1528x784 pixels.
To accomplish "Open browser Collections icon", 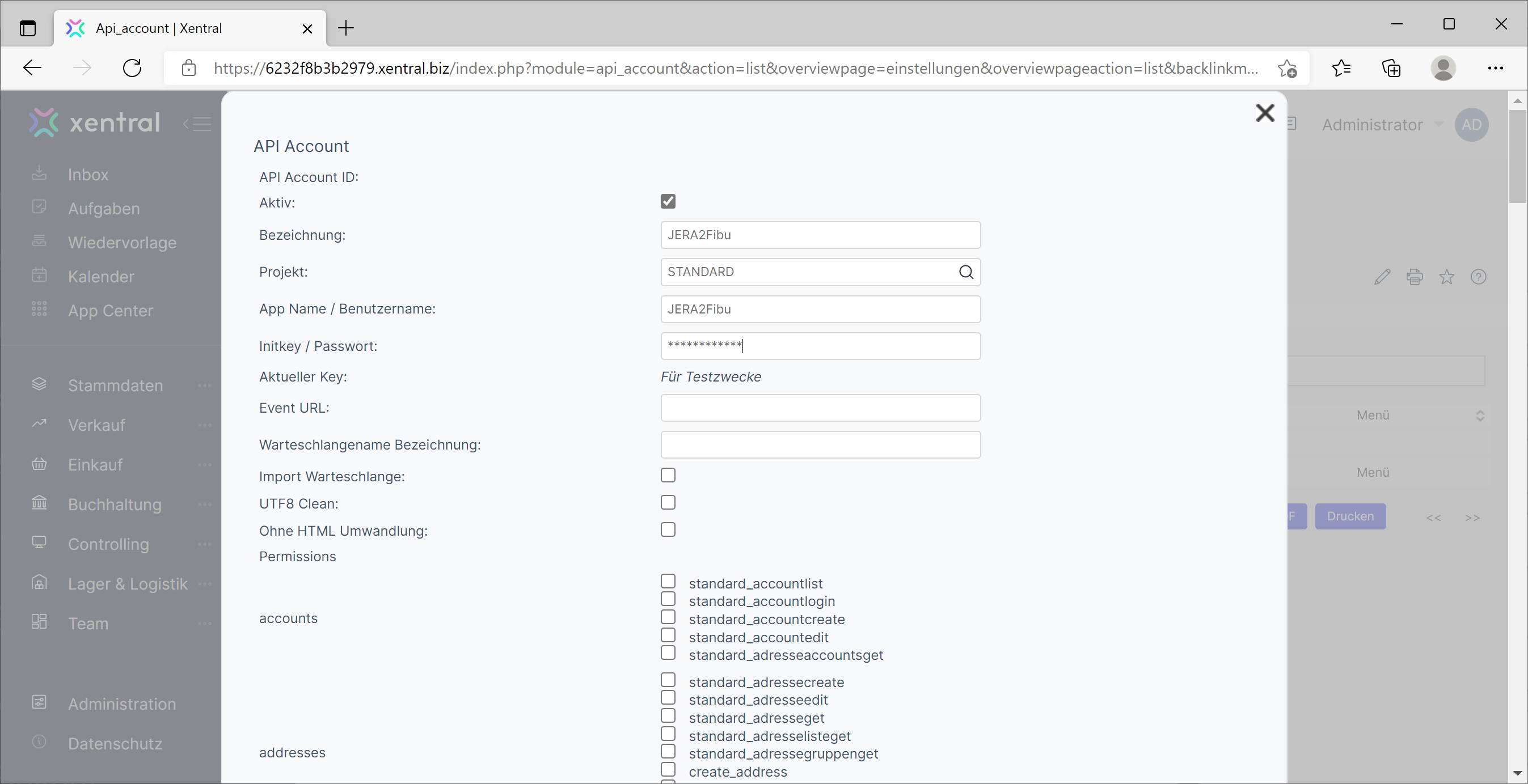I will 1391,68.
